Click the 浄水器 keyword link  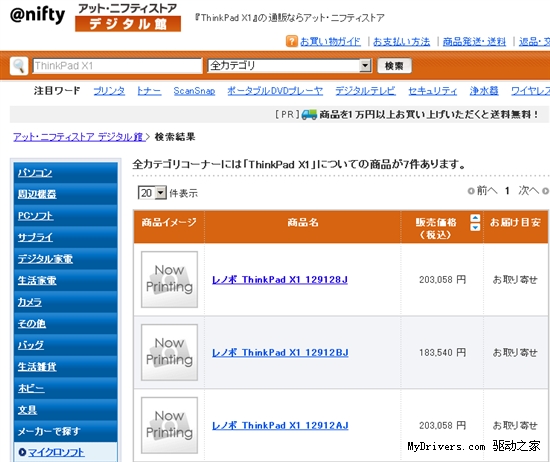(x=484, y=91)
